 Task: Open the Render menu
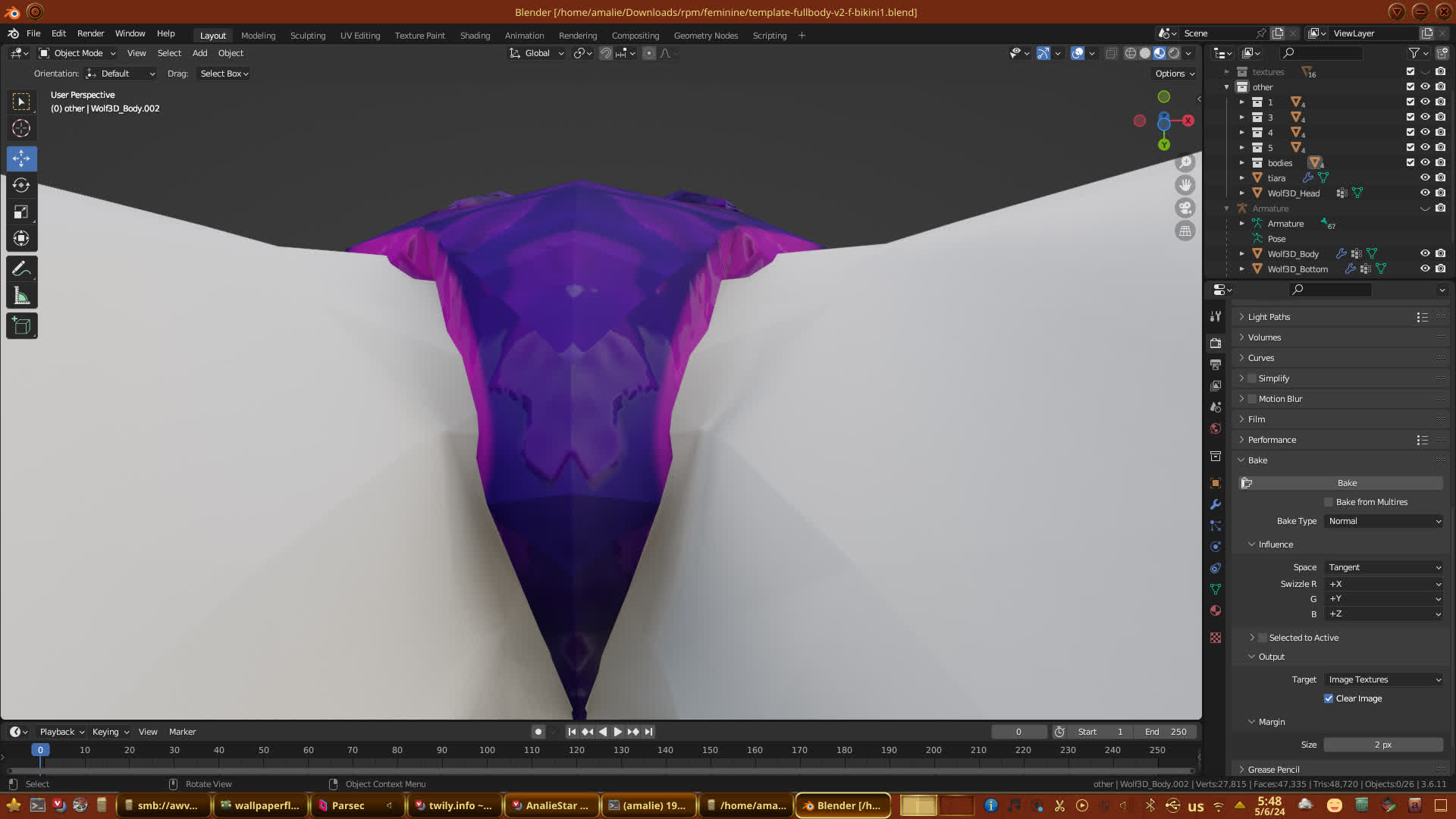pyautogui.click(x=90, y=33)
